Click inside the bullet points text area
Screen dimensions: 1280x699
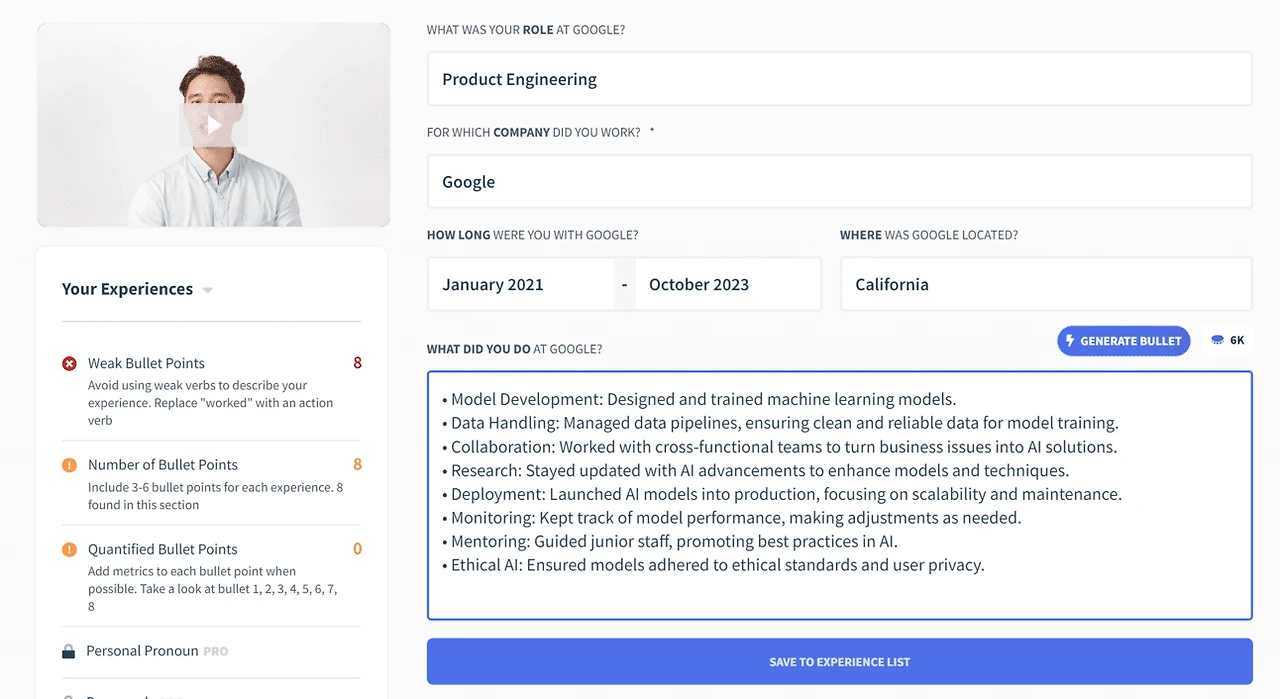click(x=839, y=496)
